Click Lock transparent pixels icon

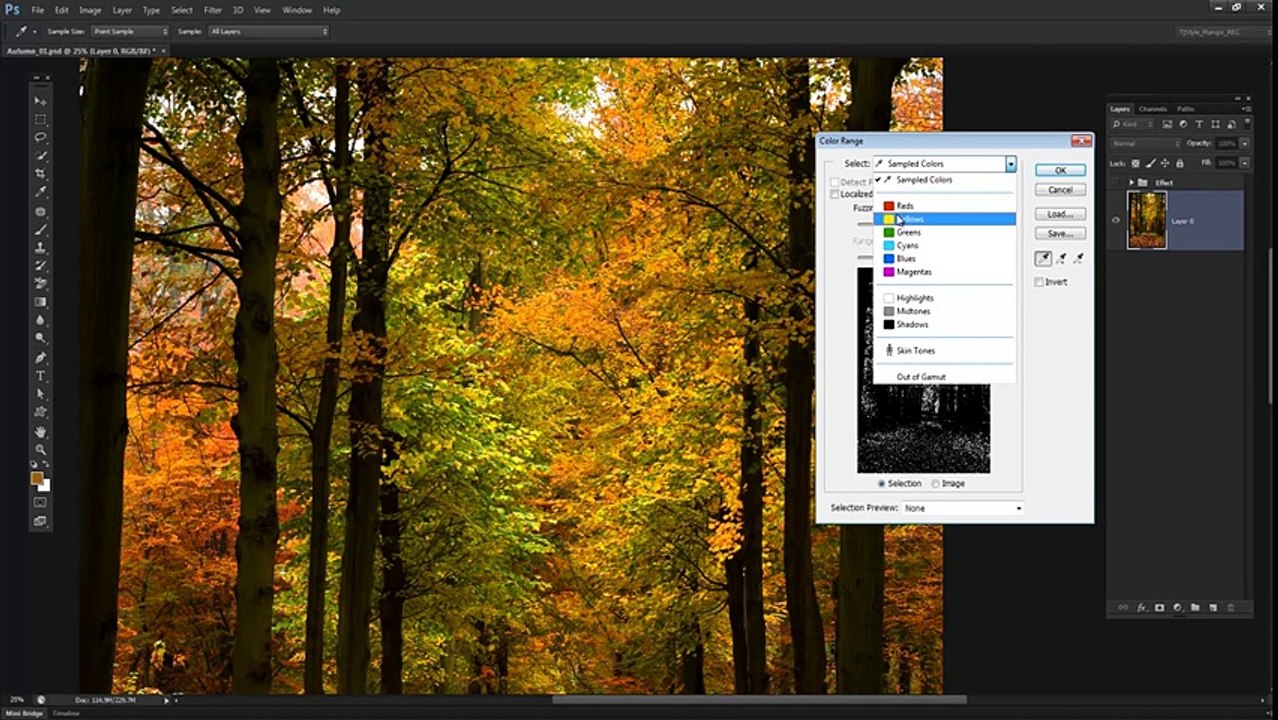pos(1135,163)
